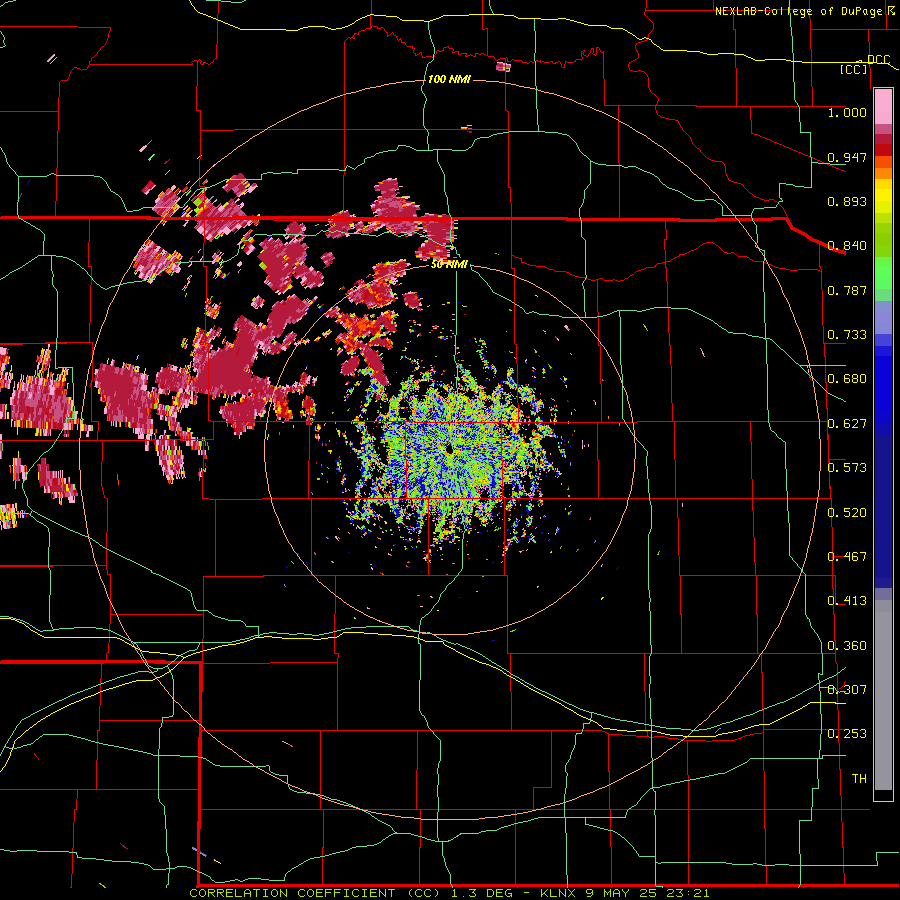Select the 0.680 scale value
Image resolution: width=900 pixels, height=900 pixels.
click(x=847, y=379)
